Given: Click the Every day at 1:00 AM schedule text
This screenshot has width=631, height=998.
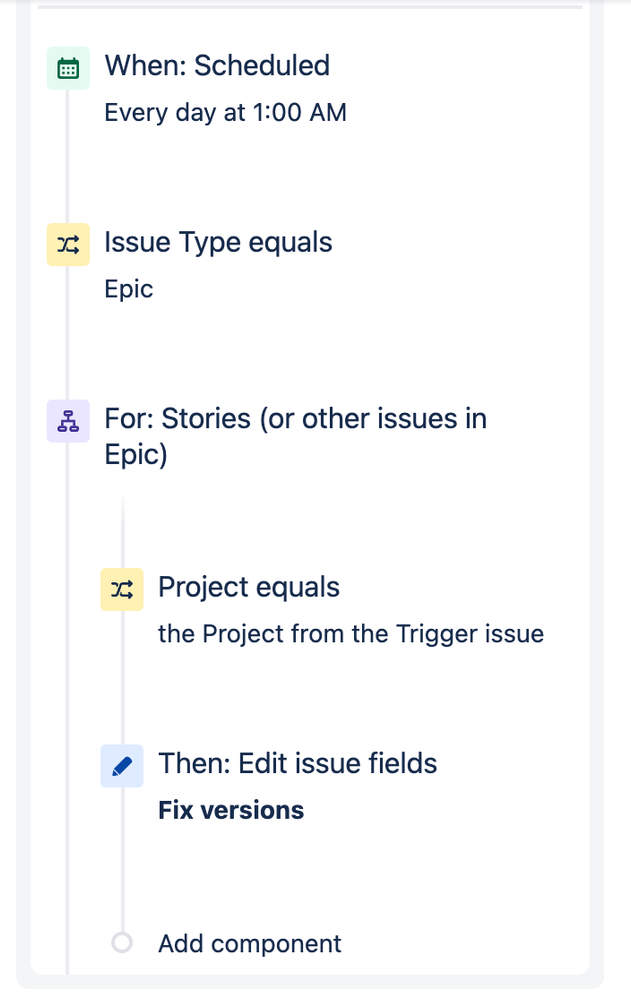Looking at the screenshot, I should [225, 112].
